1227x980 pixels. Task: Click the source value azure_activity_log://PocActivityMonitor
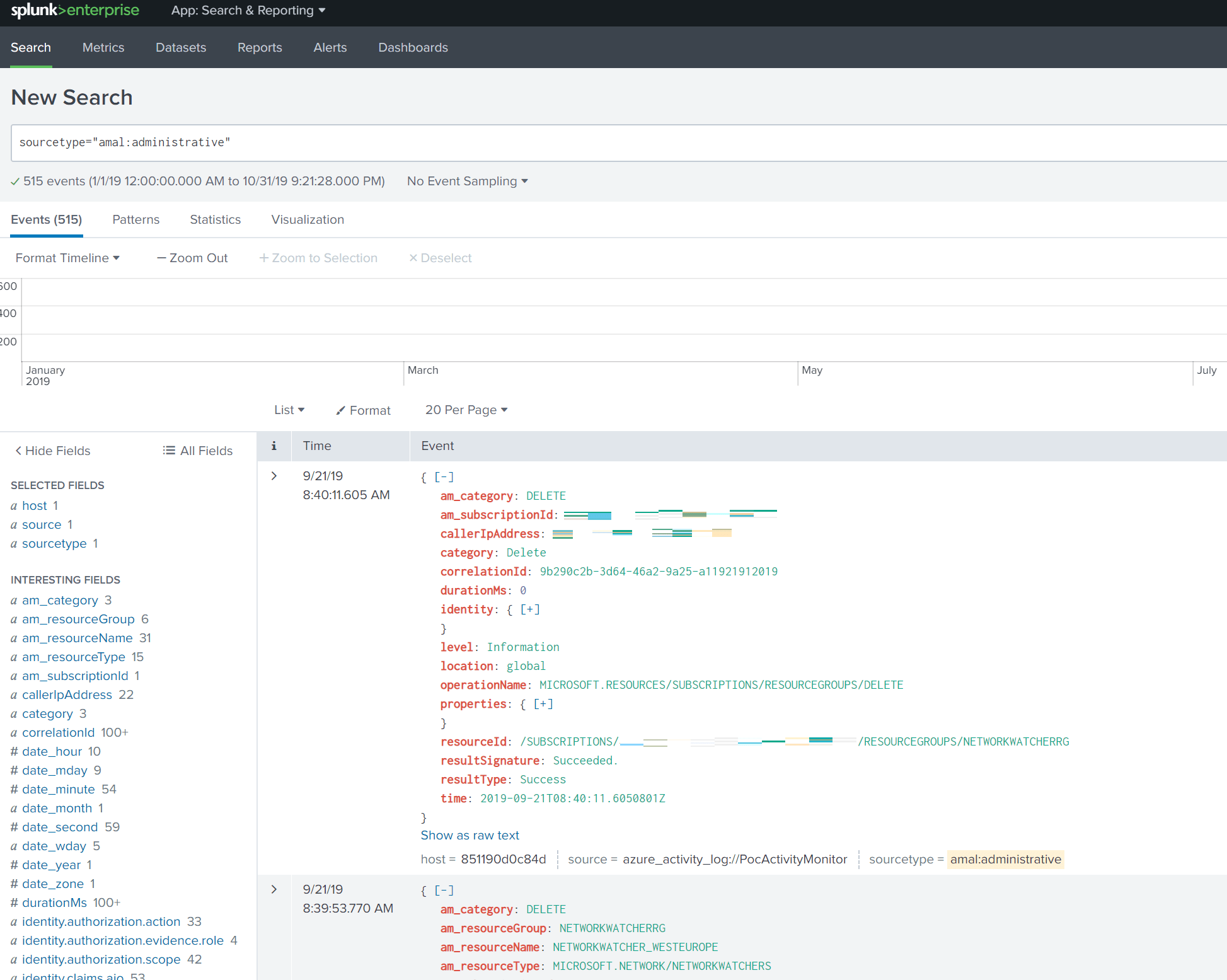click(x=735, y=859)
